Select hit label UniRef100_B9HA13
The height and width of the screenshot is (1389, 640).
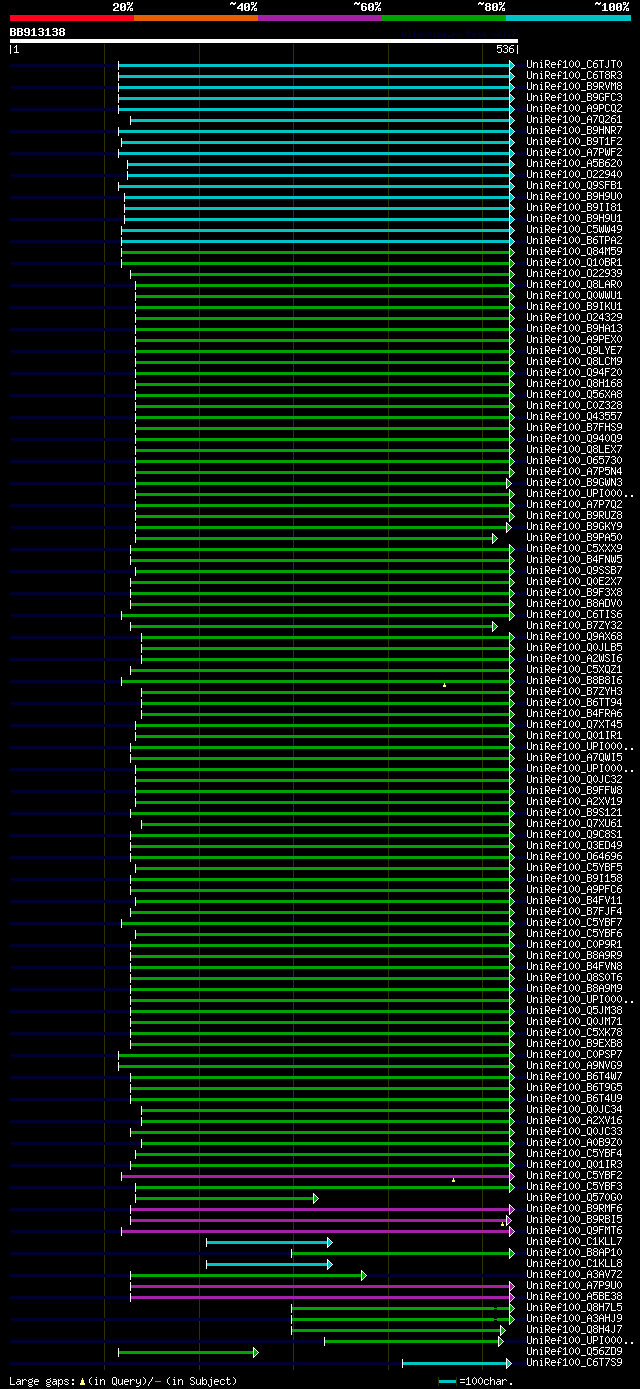click(574, 329)
